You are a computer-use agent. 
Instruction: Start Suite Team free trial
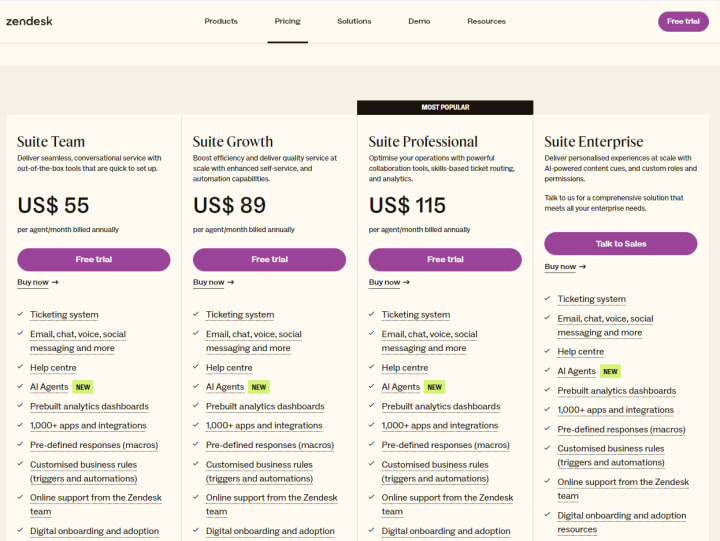[x=94, y=259]
